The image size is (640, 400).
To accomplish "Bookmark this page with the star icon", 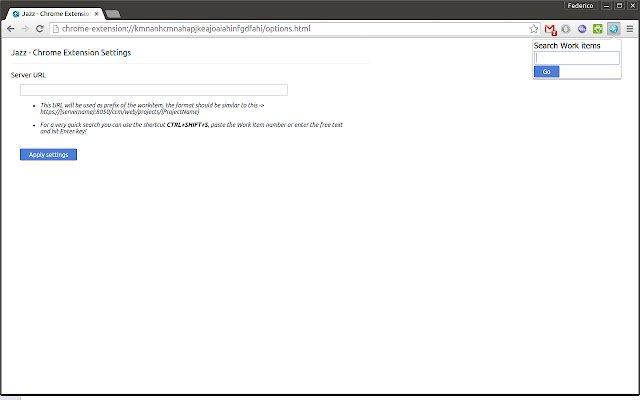I will pyautogui.click(x=533, y=29).
